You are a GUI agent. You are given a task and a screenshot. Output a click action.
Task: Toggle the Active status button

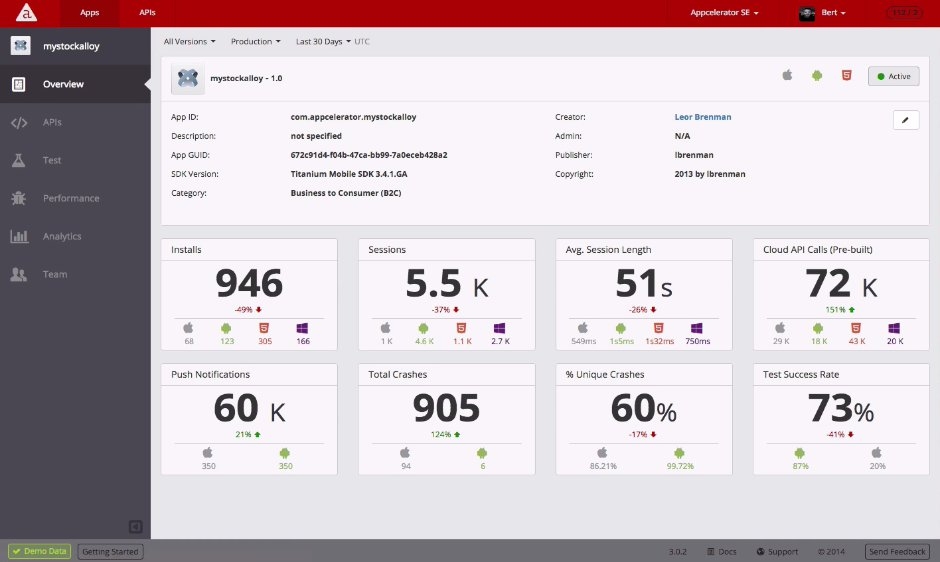[893, 76]
